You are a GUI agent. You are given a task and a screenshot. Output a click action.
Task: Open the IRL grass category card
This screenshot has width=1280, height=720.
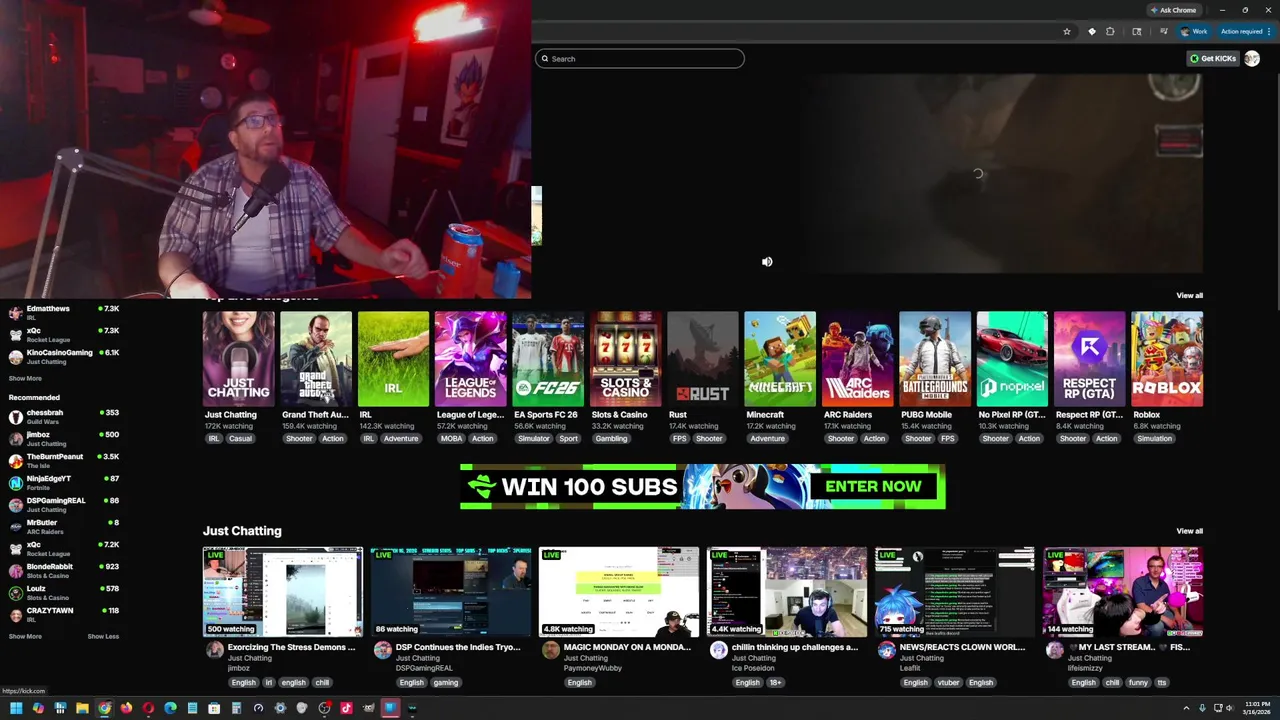click(x=393, y=359)
